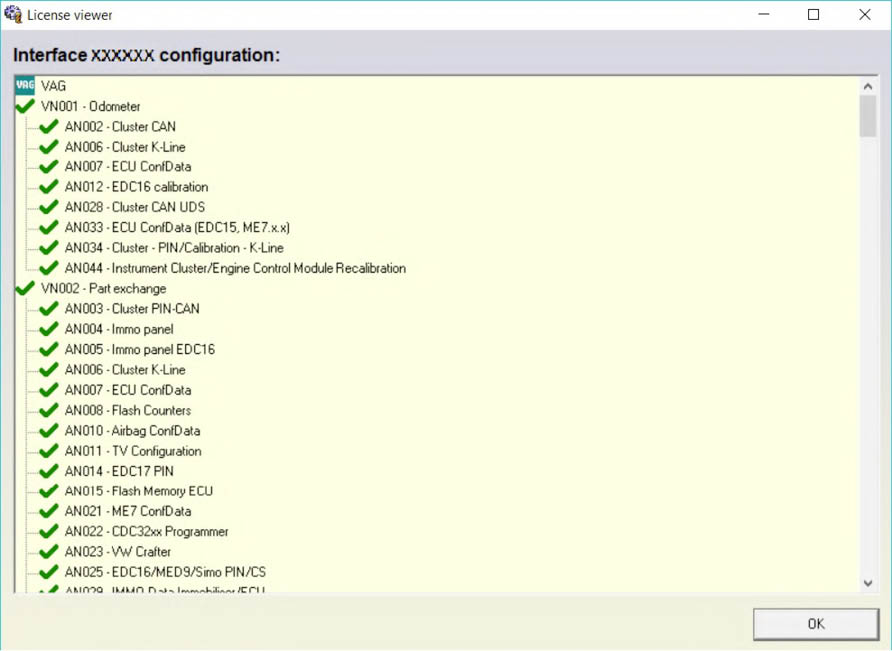This screenshot has height=651, width=892.
Task: Click the scrollbar up arrow
Action: (867, 87)
